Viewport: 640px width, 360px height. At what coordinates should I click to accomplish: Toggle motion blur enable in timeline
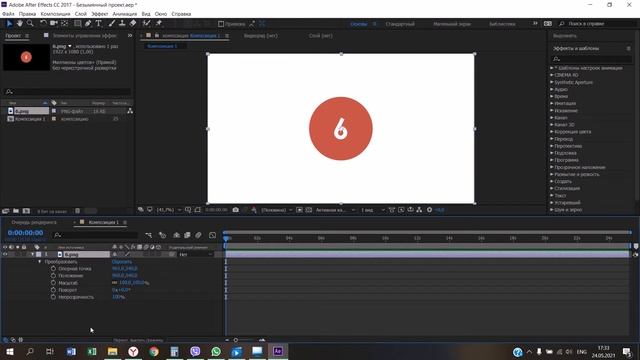198,235
